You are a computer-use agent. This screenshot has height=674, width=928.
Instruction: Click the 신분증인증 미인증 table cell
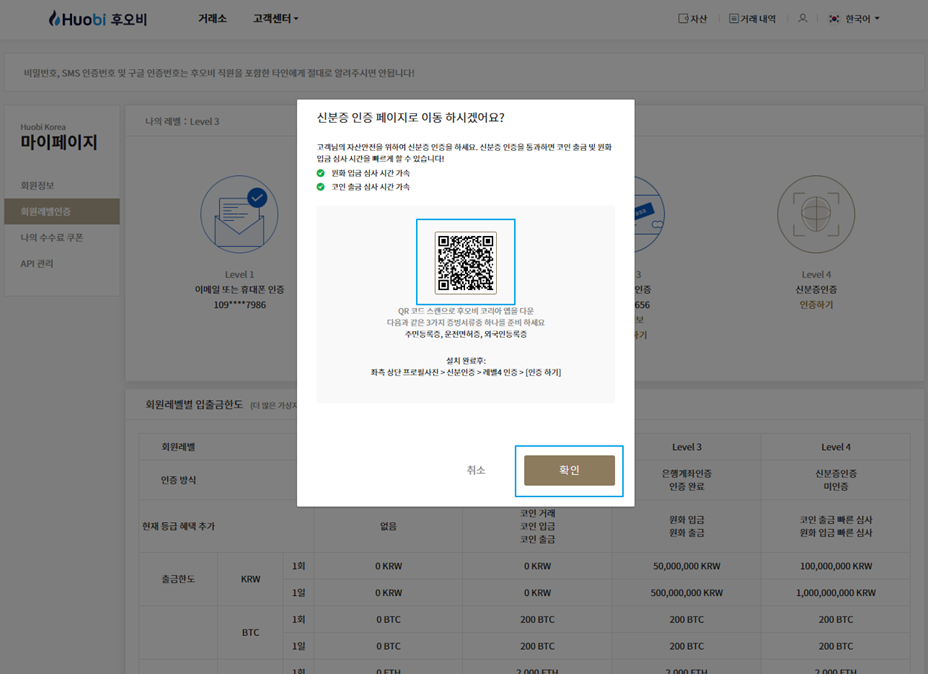tap(836, 480)
